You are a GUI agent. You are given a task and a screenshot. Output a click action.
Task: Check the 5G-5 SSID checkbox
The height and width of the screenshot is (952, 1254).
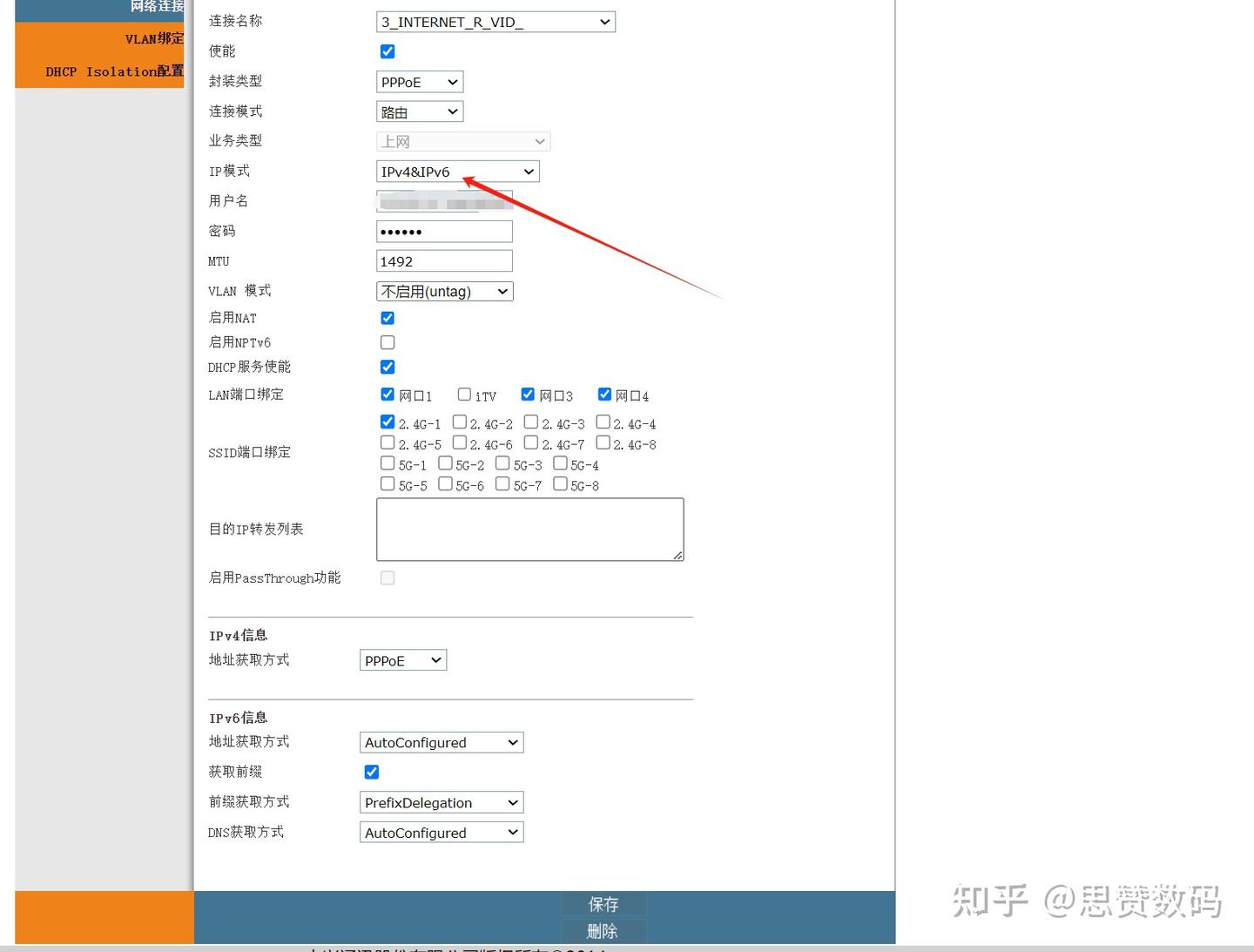point(388,483)
